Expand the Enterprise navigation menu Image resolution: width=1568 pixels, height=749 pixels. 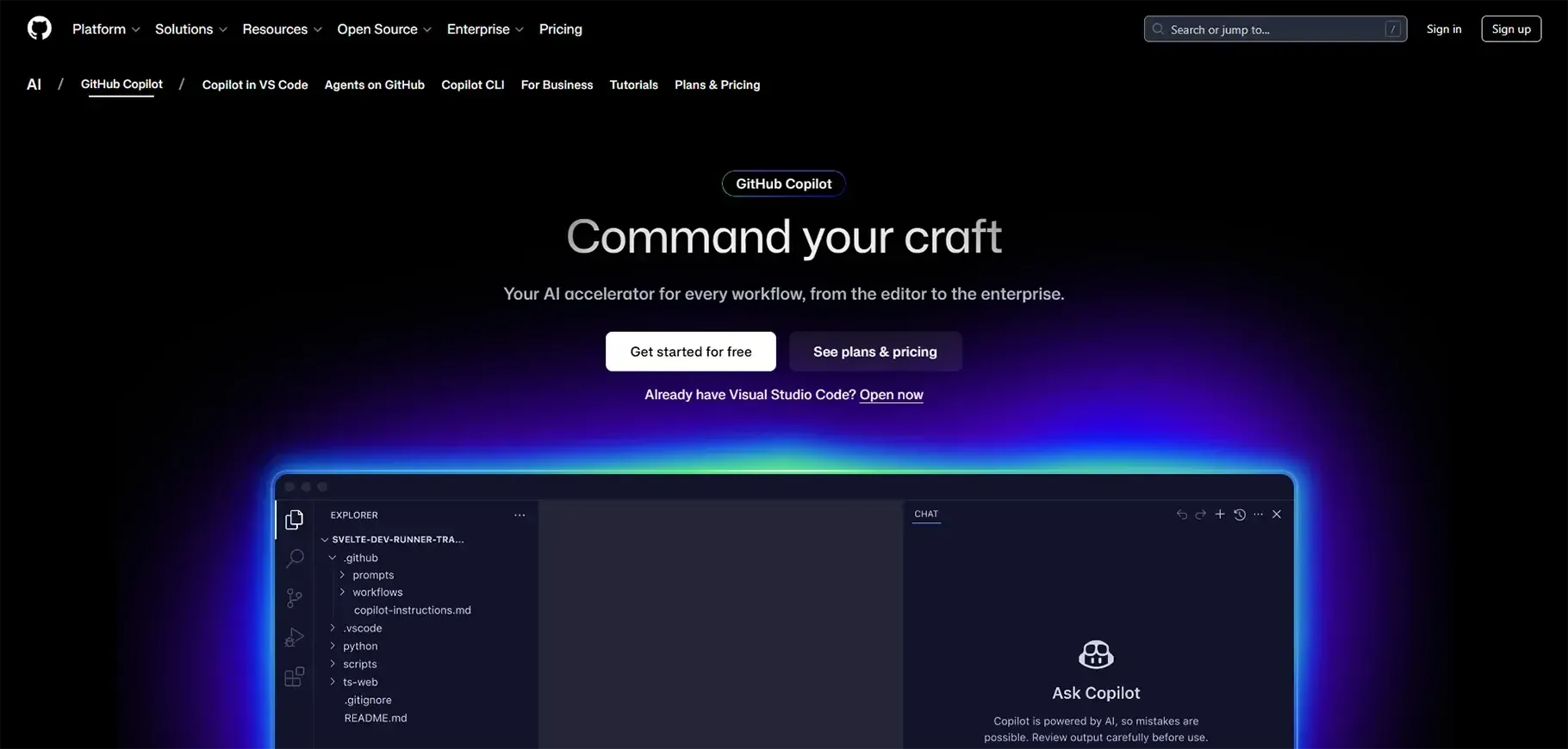485,29
